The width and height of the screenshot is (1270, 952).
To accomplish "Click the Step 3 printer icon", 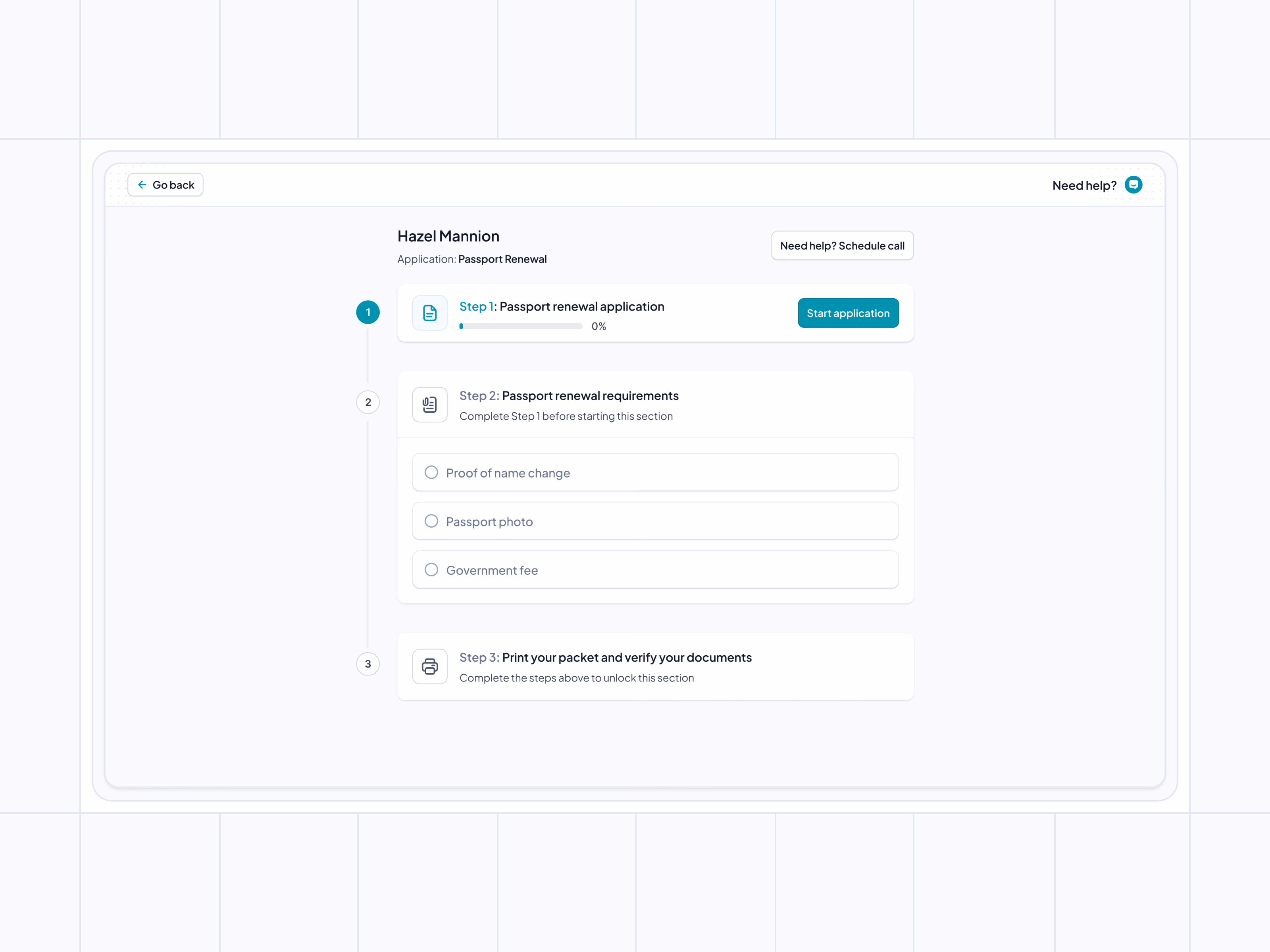I will coord(430,666).
